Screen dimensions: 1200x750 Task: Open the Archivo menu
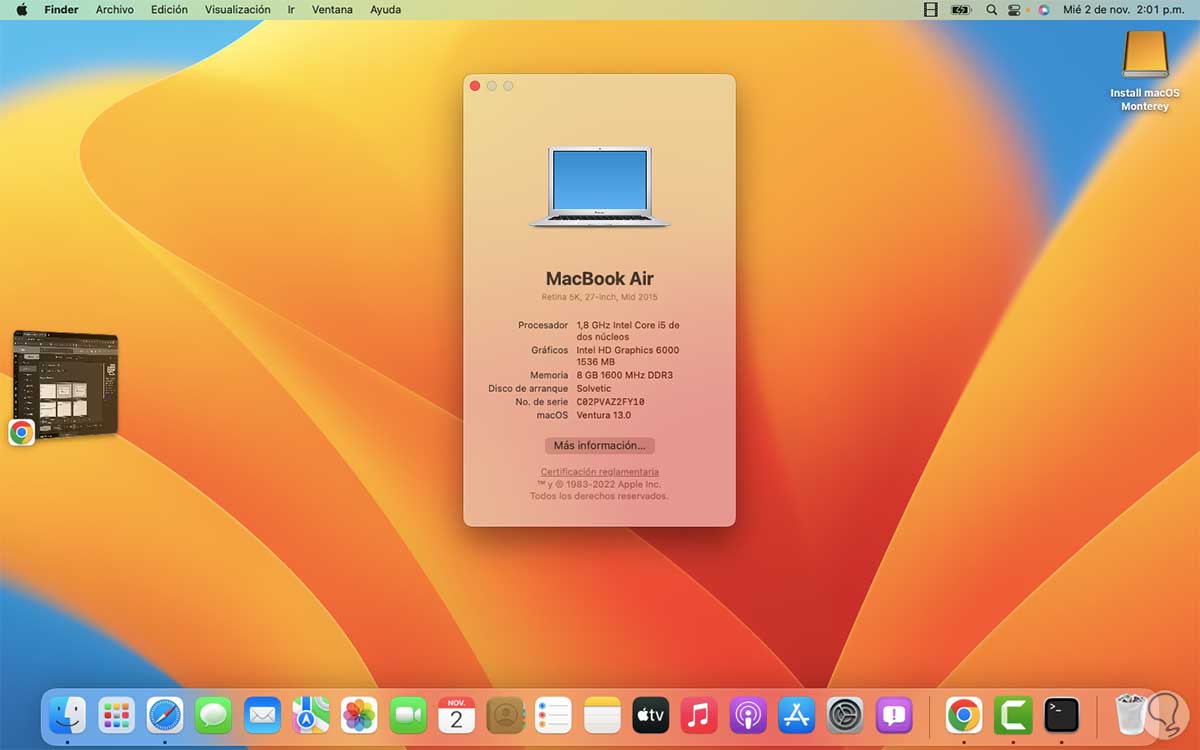pos(114,10)
